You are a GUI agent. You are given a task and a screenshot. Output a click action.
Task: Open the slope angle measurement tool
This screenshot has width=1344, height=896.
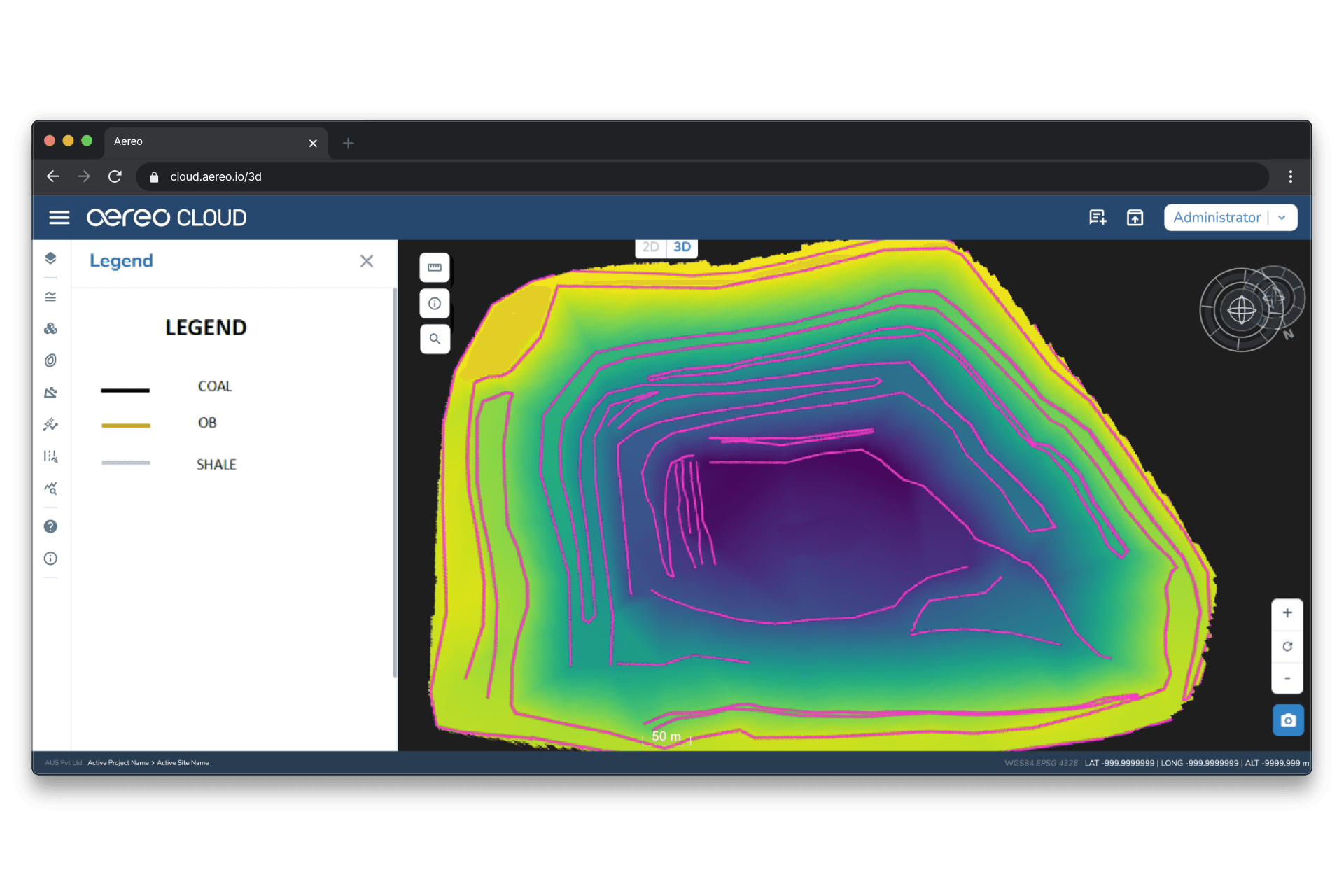pos(50,393)
